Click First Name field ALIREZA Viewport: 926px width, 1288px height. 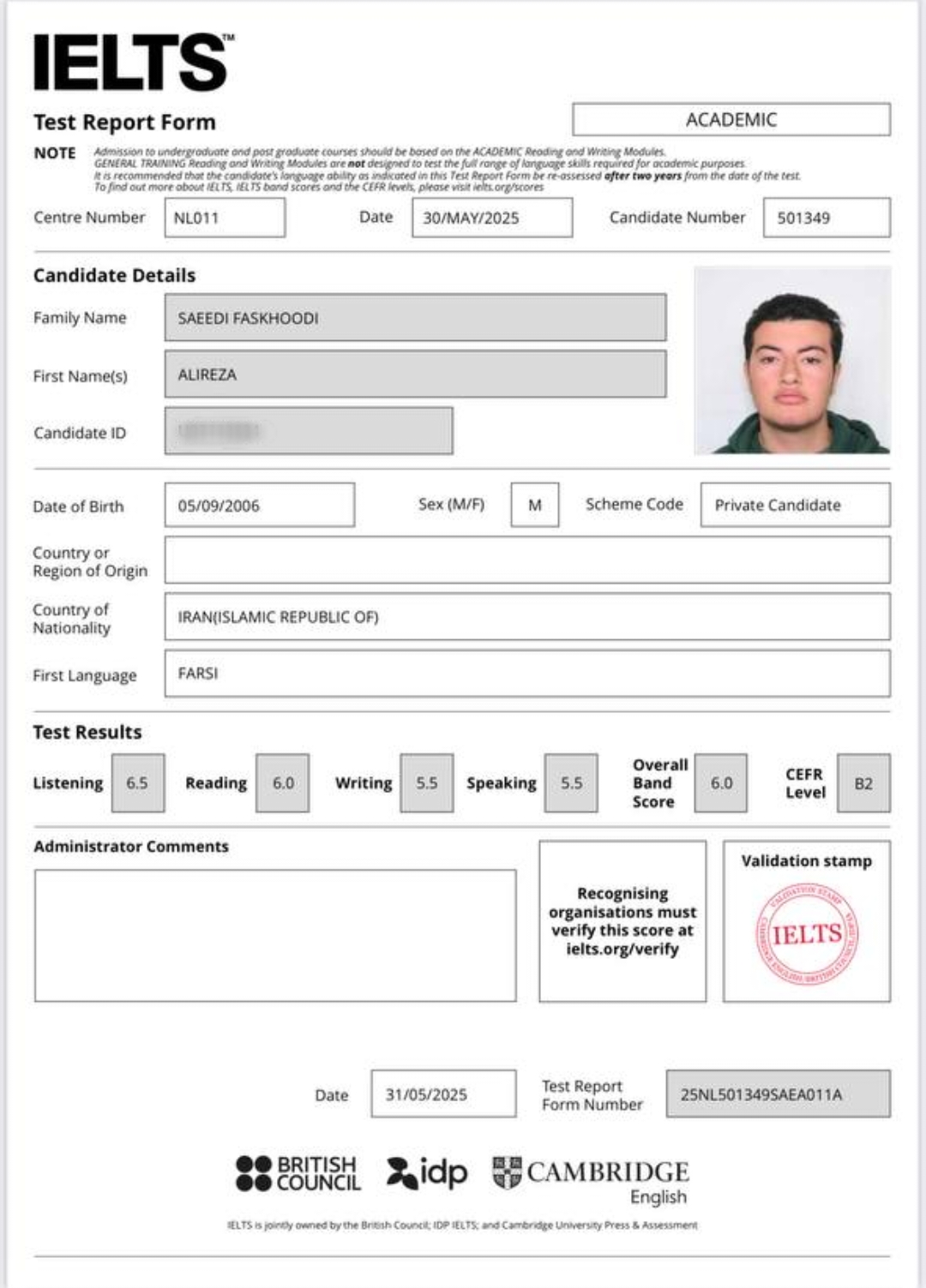coord(415,374)
